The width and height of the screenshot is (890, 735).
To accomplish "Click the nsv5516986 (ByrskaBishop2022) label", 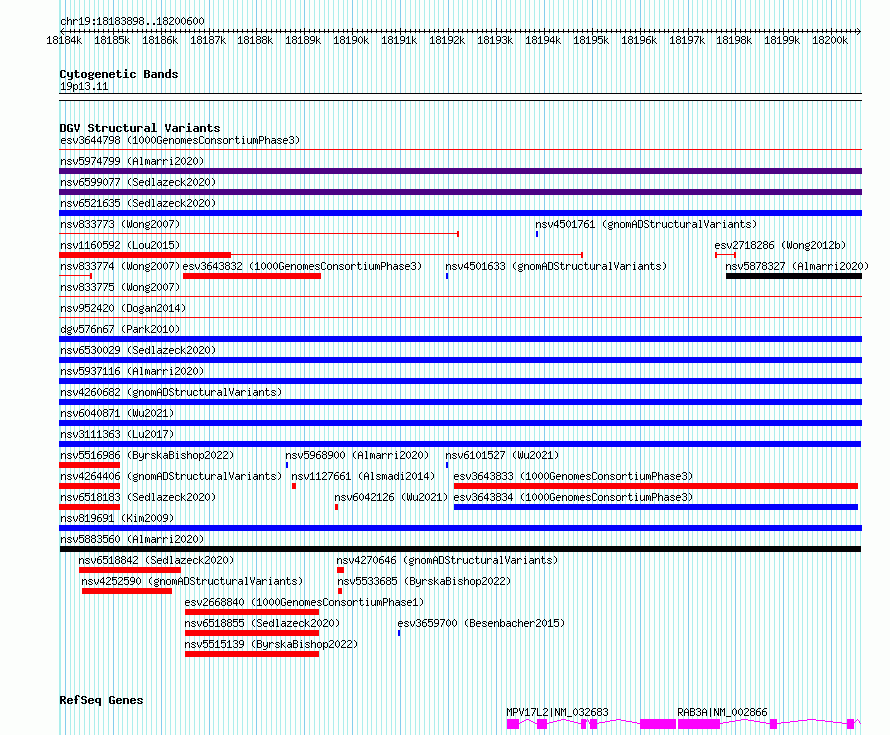I will (x=147, y=455).
